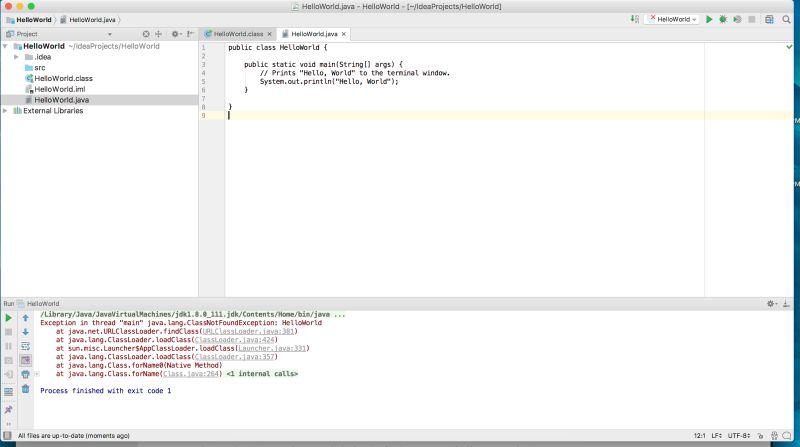This screenshot has width=800, height=447.
Task: Open the Project panel gear settings dropdown
Action: tap(177, 34)
